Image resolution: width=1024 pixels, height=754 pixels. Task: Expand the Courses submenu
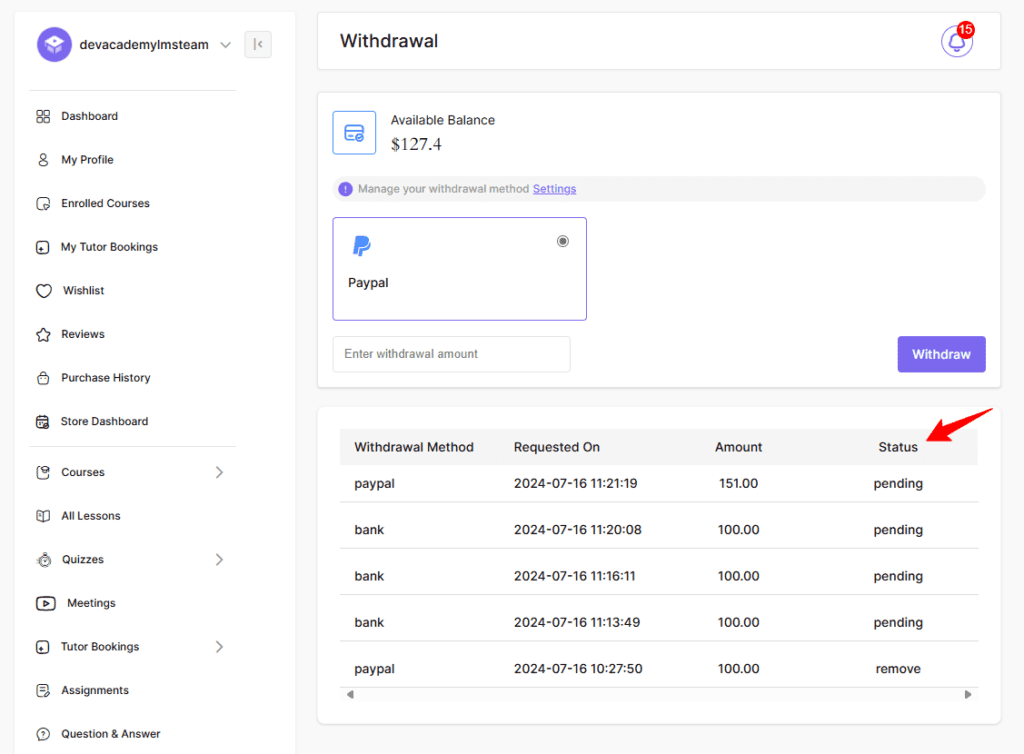pyautogui.click(x=219, y=472)
